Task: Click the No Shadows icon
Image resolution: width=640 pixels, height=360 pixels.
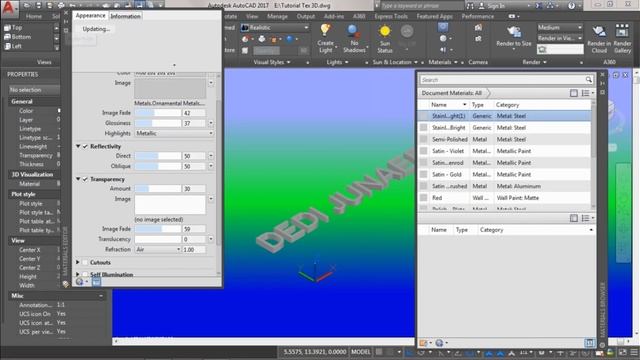Action: pos(353,31)
